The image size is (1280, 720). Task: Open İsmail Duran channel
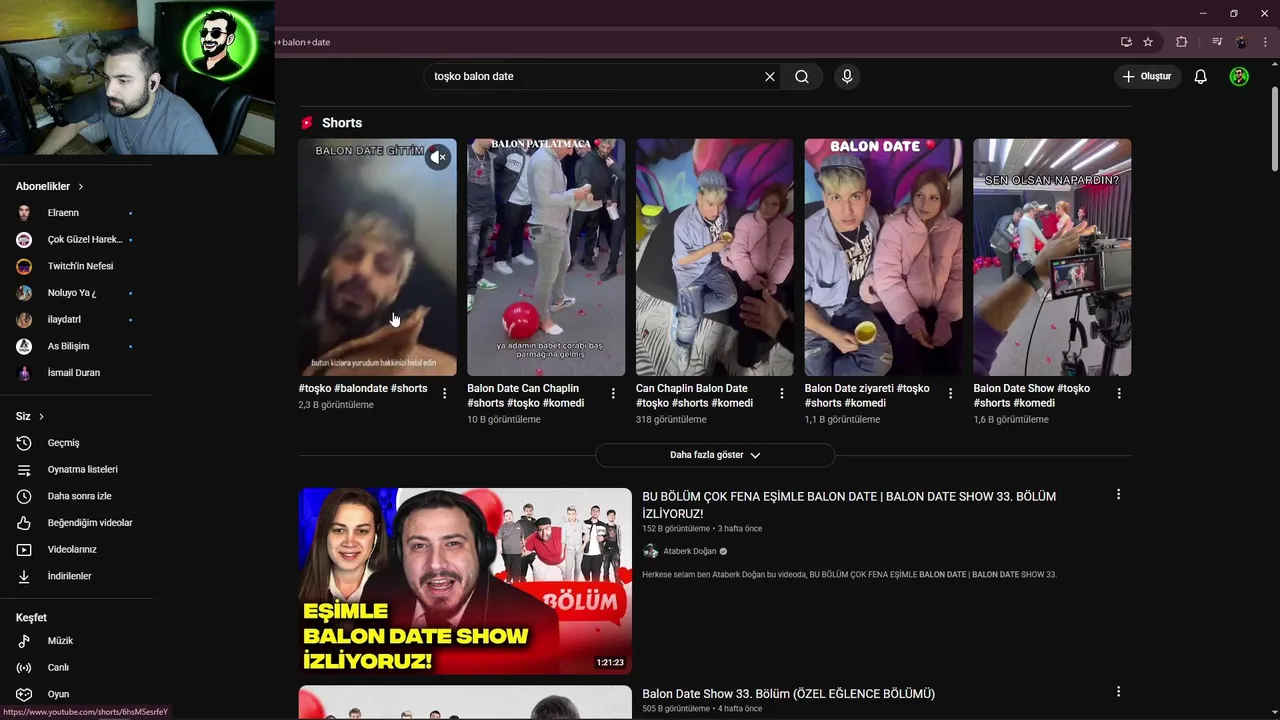point(76,373)
